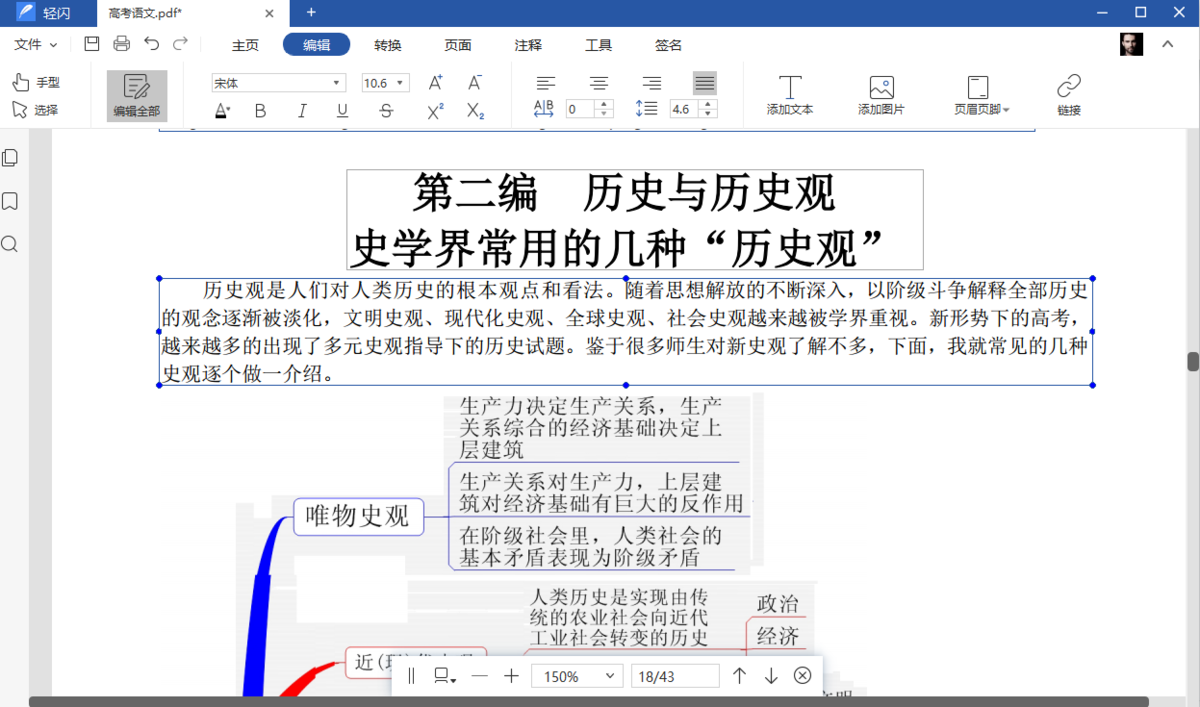Open the 添加文本 add text tool

click(x=789, y=93)
